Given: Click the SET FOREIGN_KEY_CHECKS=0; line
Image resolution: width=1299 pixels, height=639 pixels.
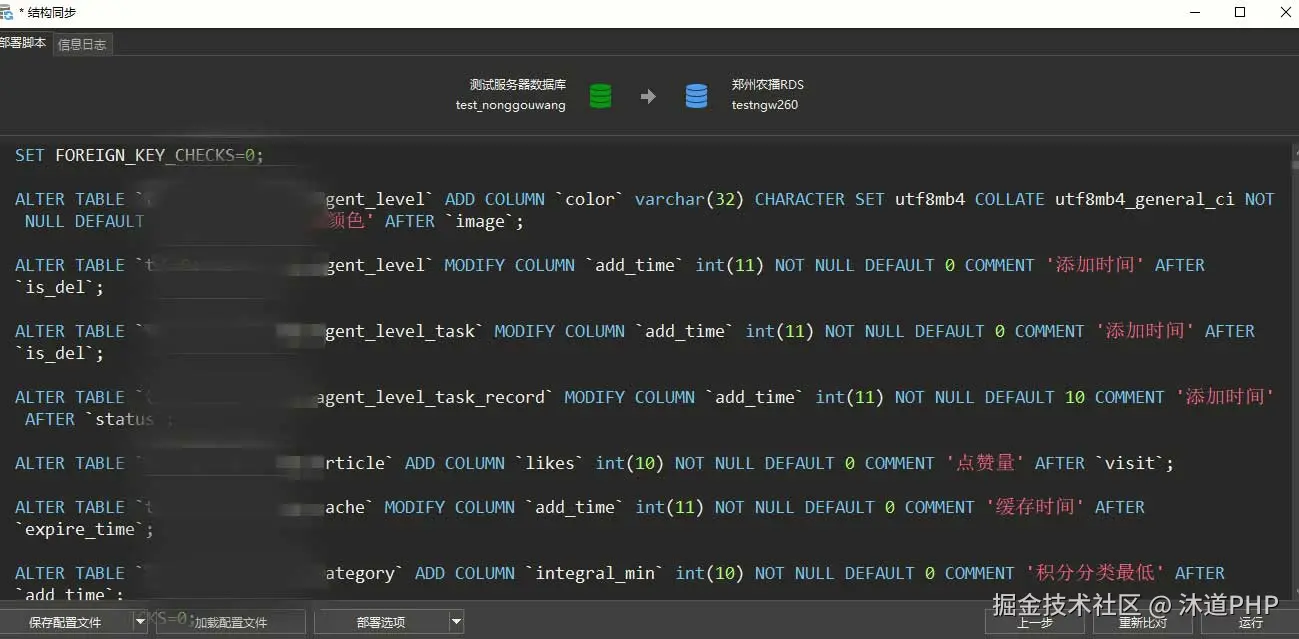Looking at the screenshot, I should coord(140,155).
